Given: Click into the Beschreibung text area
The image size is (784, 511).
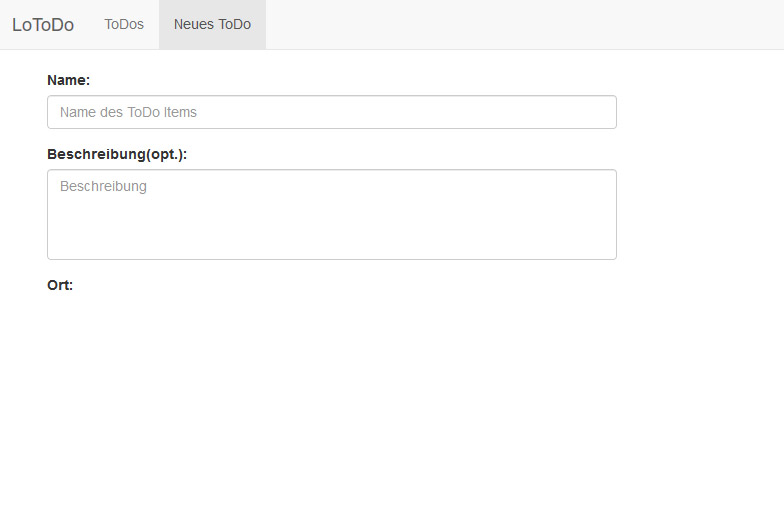Looking at the screenshot, I should click(x=332, y=214).
